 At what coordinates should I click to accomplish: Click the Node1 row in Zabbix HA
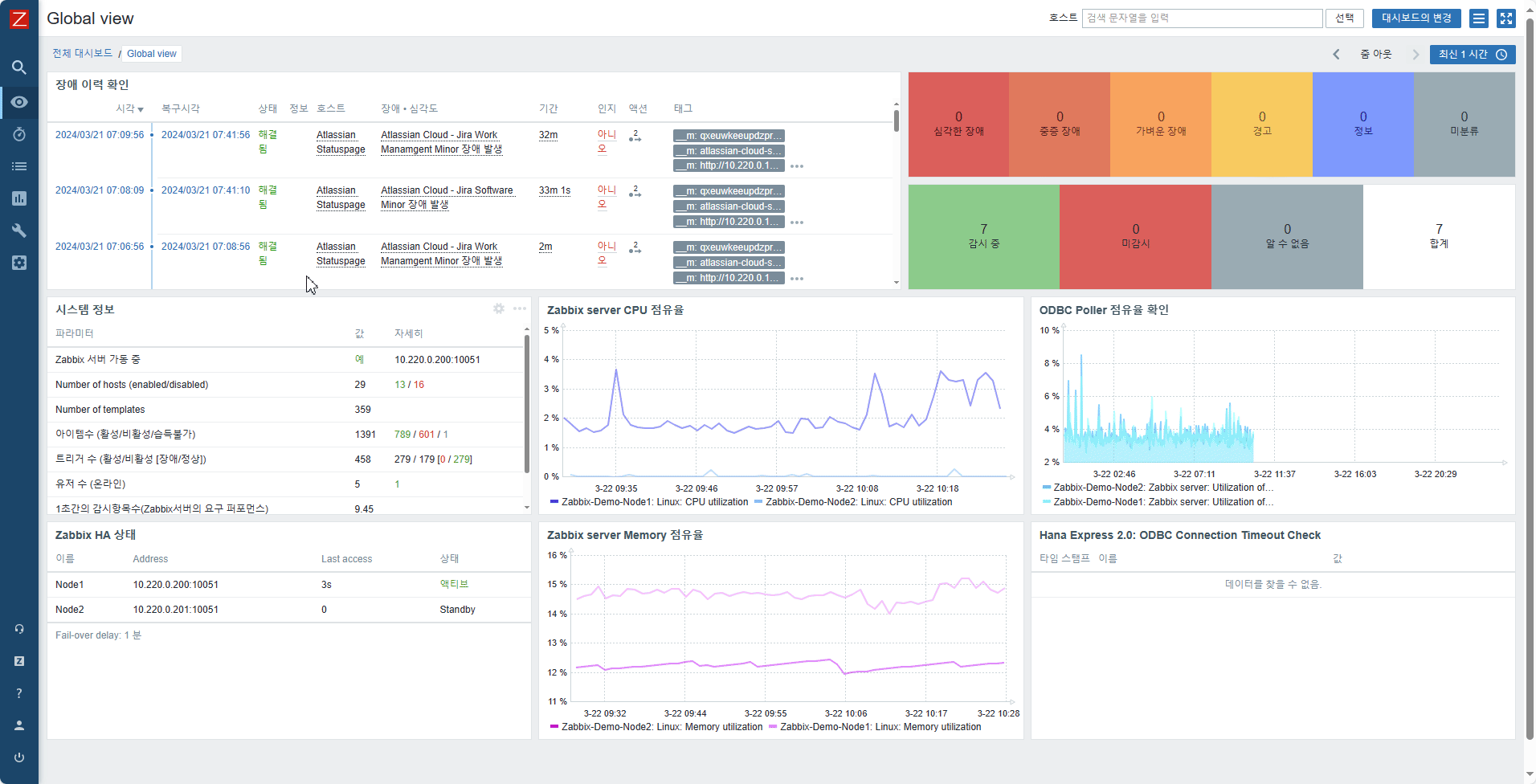click(289, 585)
